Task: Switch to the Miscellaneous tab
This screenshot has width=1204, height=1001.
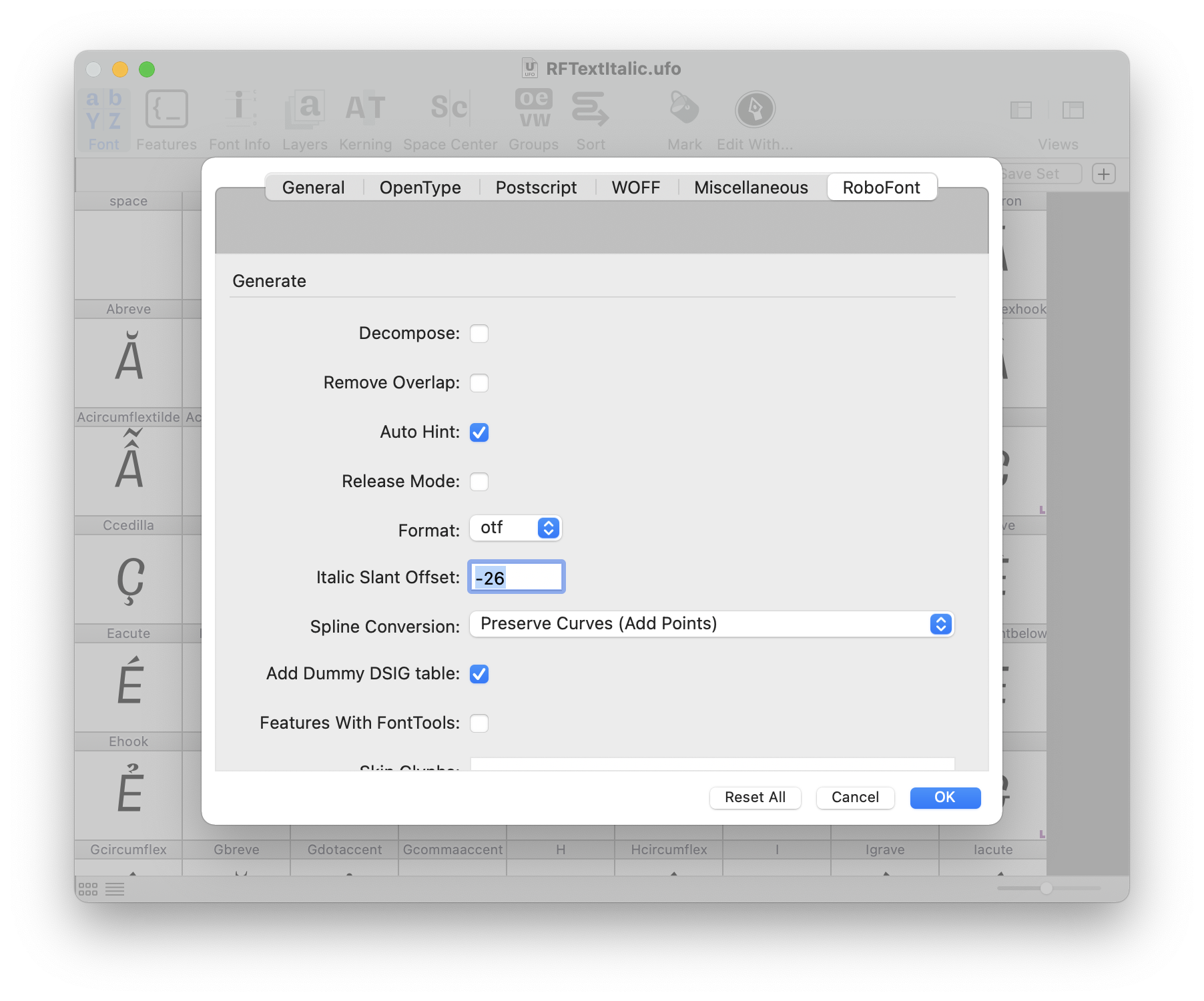Action: 751,188
